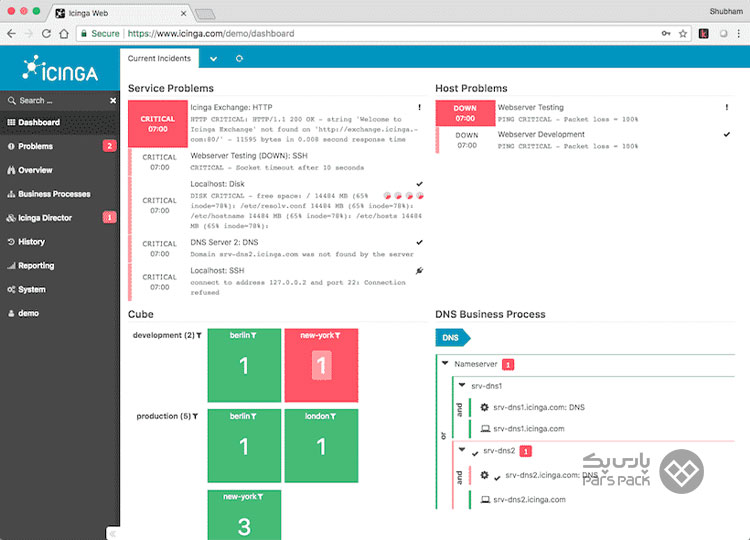
Task: Click the green production berlin cube tile
Action: [x=244, y=446]
